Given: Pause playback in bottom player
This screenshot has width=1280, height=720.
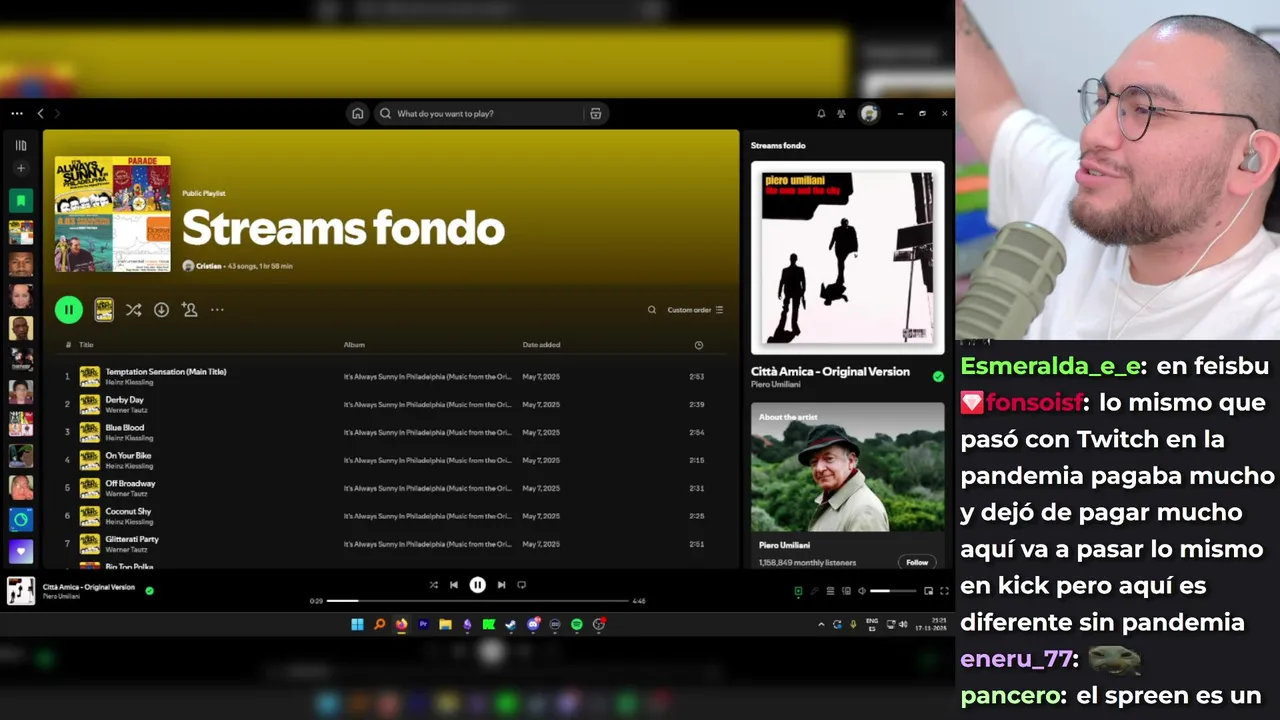Looking at the screenshot, I should tap(478, 585).
